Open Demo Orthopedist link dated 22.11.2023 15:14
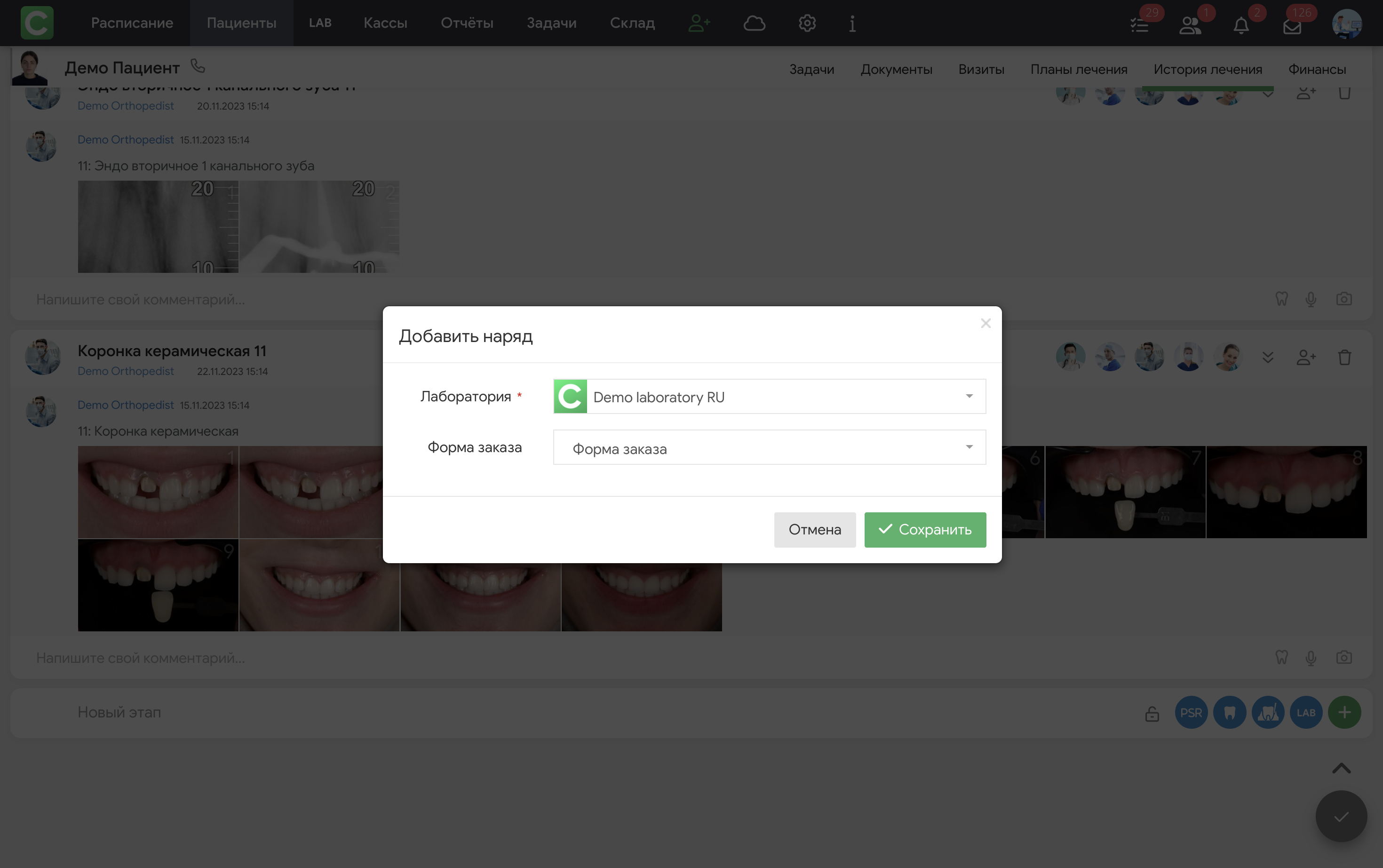The width and height of the screenshot is (1383, 868). coord(126,371)
